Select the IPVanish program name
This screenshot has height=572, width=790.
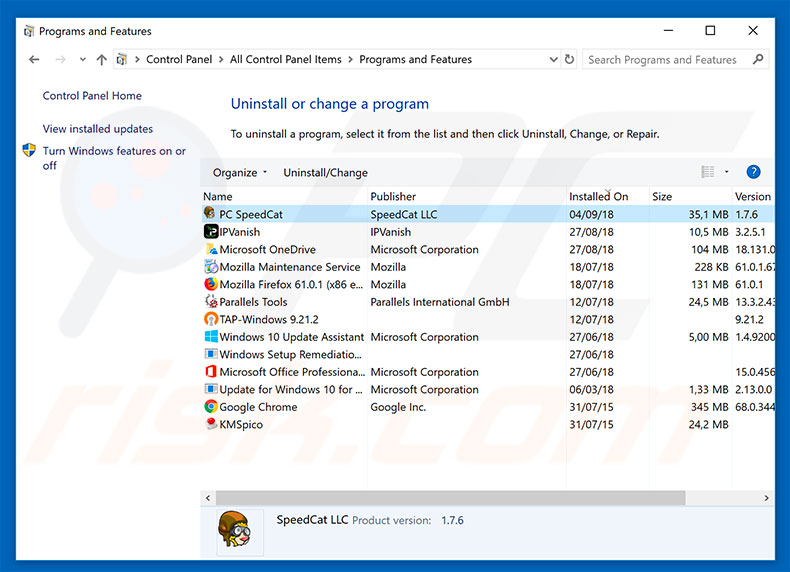tap(240, 232)
